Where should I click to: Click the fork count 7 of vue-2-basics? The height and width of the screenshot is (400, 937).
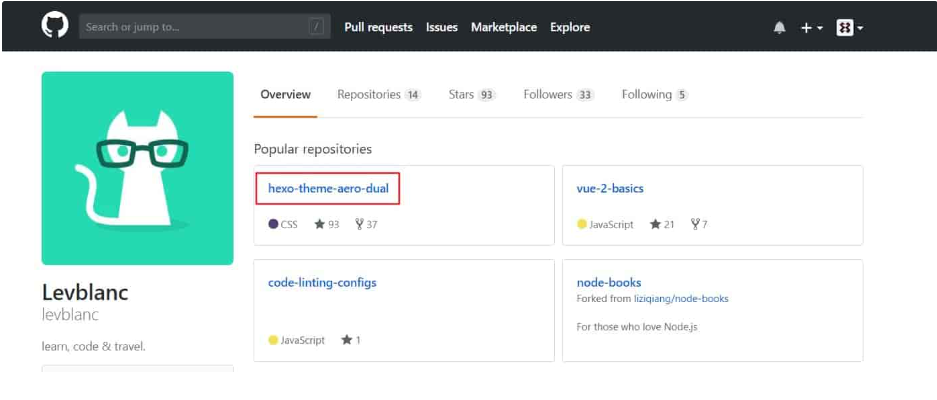699,224
